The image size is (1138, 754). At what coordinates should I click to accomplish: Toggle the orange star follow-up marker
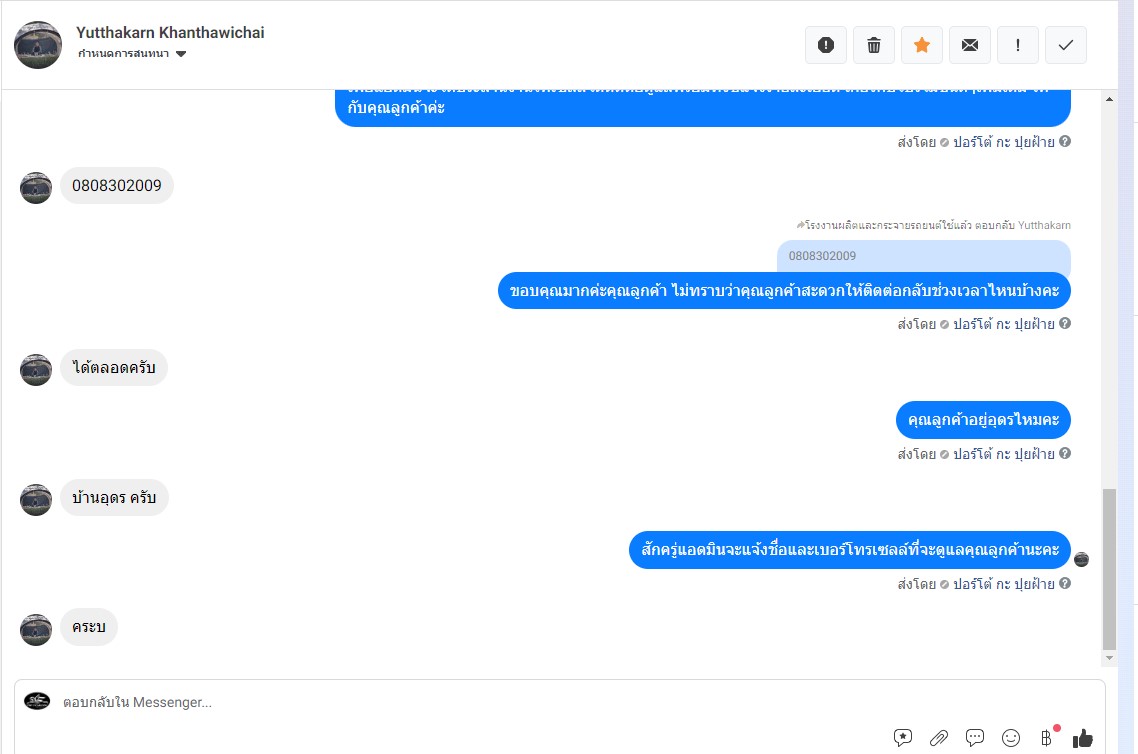[922, 45]
